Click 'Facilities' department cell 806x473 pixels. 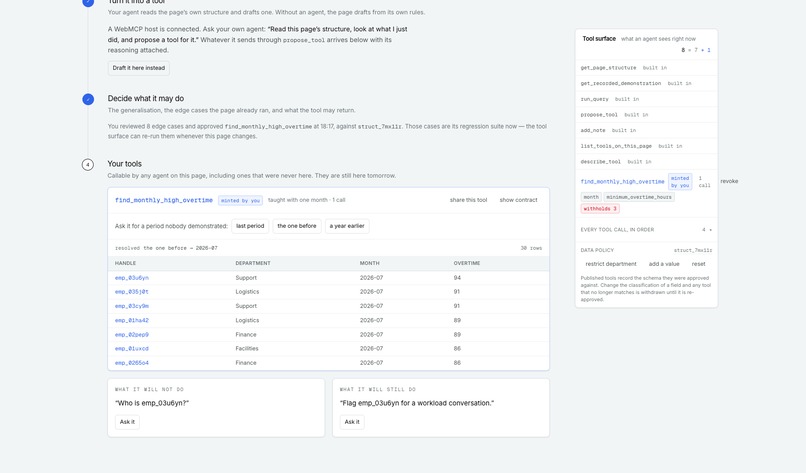(247, 349)
